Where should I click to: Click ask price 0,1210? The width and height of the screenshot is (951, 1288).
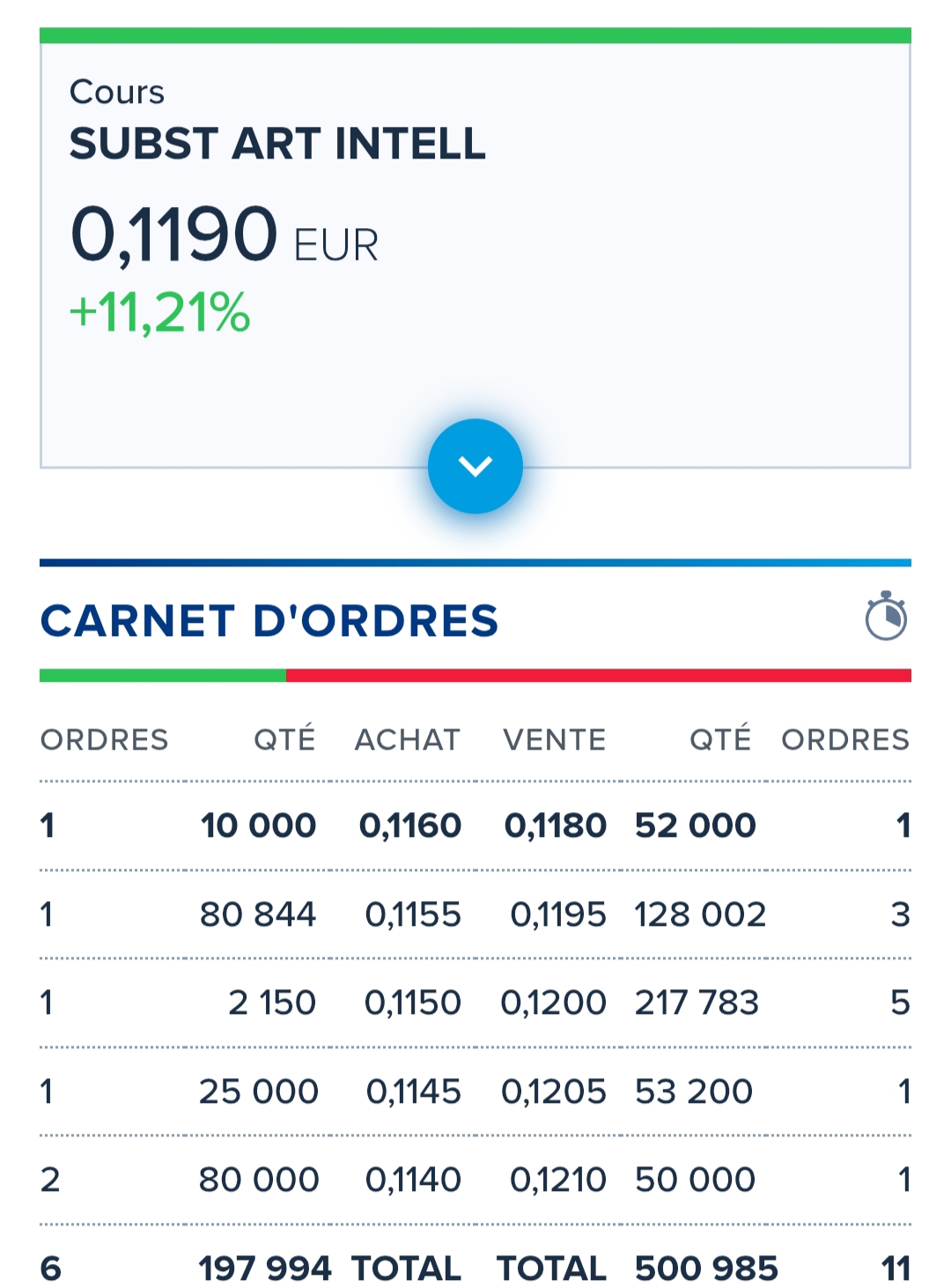coord(558,1180)
